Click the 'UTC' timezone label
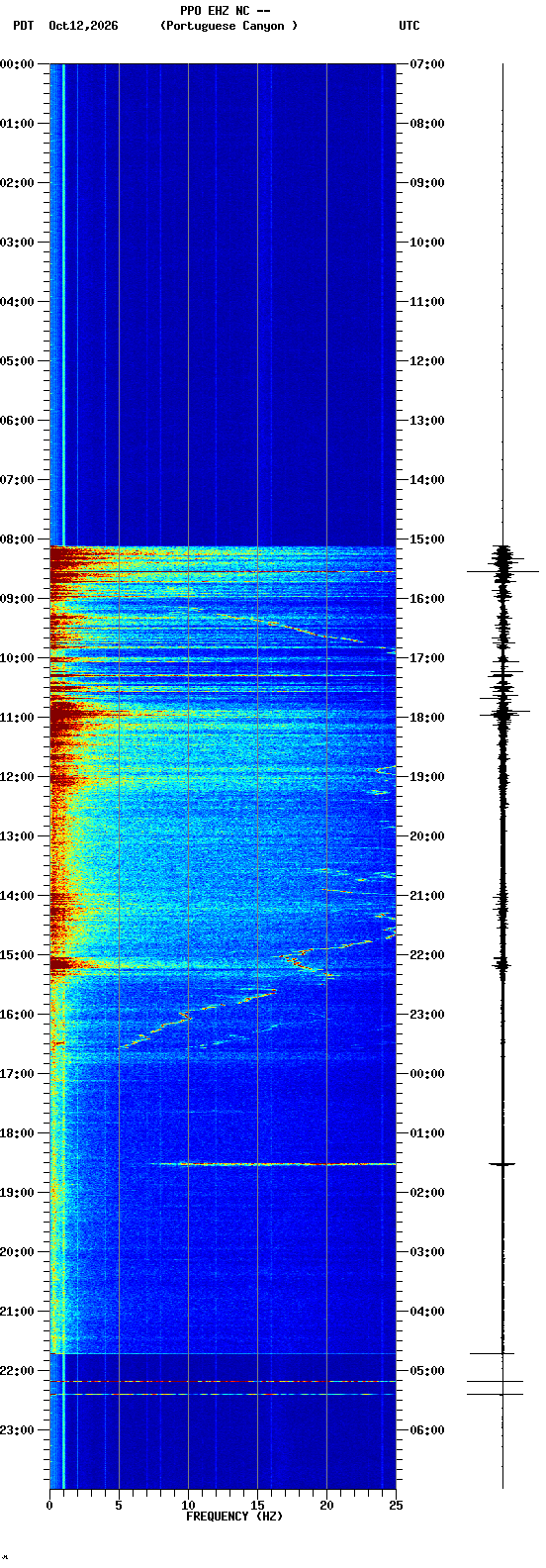Image resolution: width=546 pixels, height=1568 pixels. coord(409,26)
